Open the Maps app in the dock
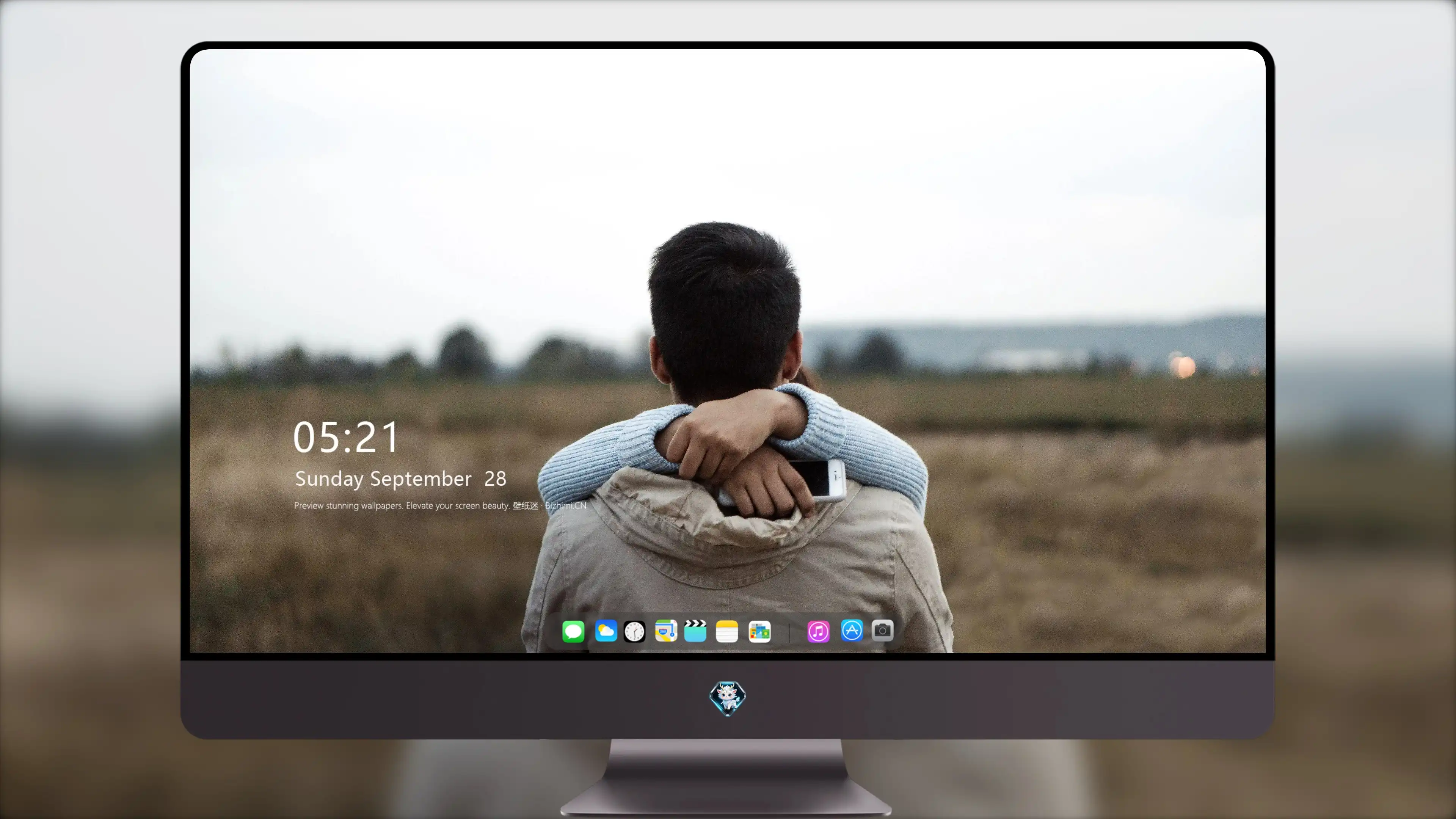1456x819 pixels. pyautogui.click(x=666, y=631)
